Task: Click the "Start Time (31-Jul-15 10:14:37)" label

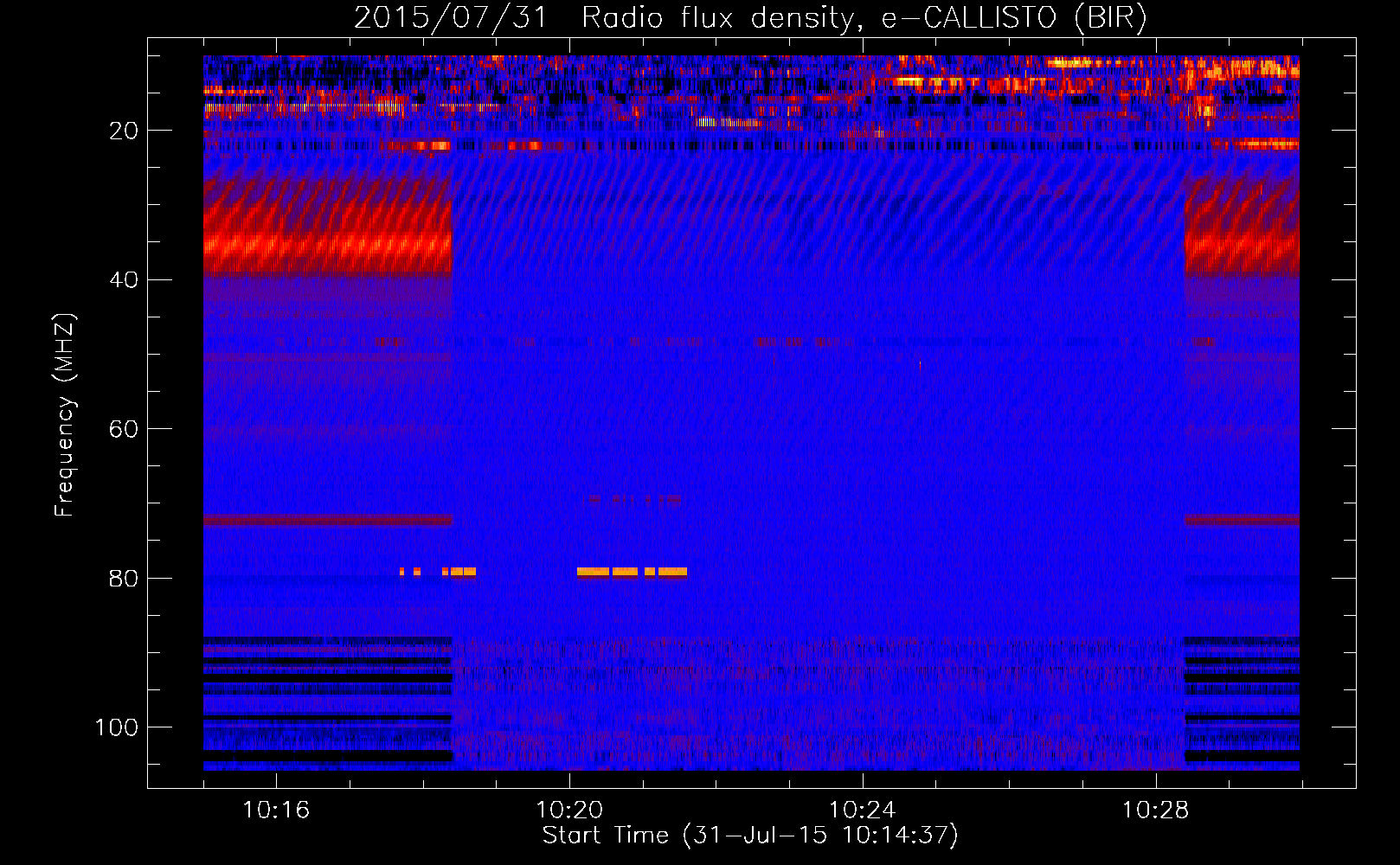Action: point(750,836)
